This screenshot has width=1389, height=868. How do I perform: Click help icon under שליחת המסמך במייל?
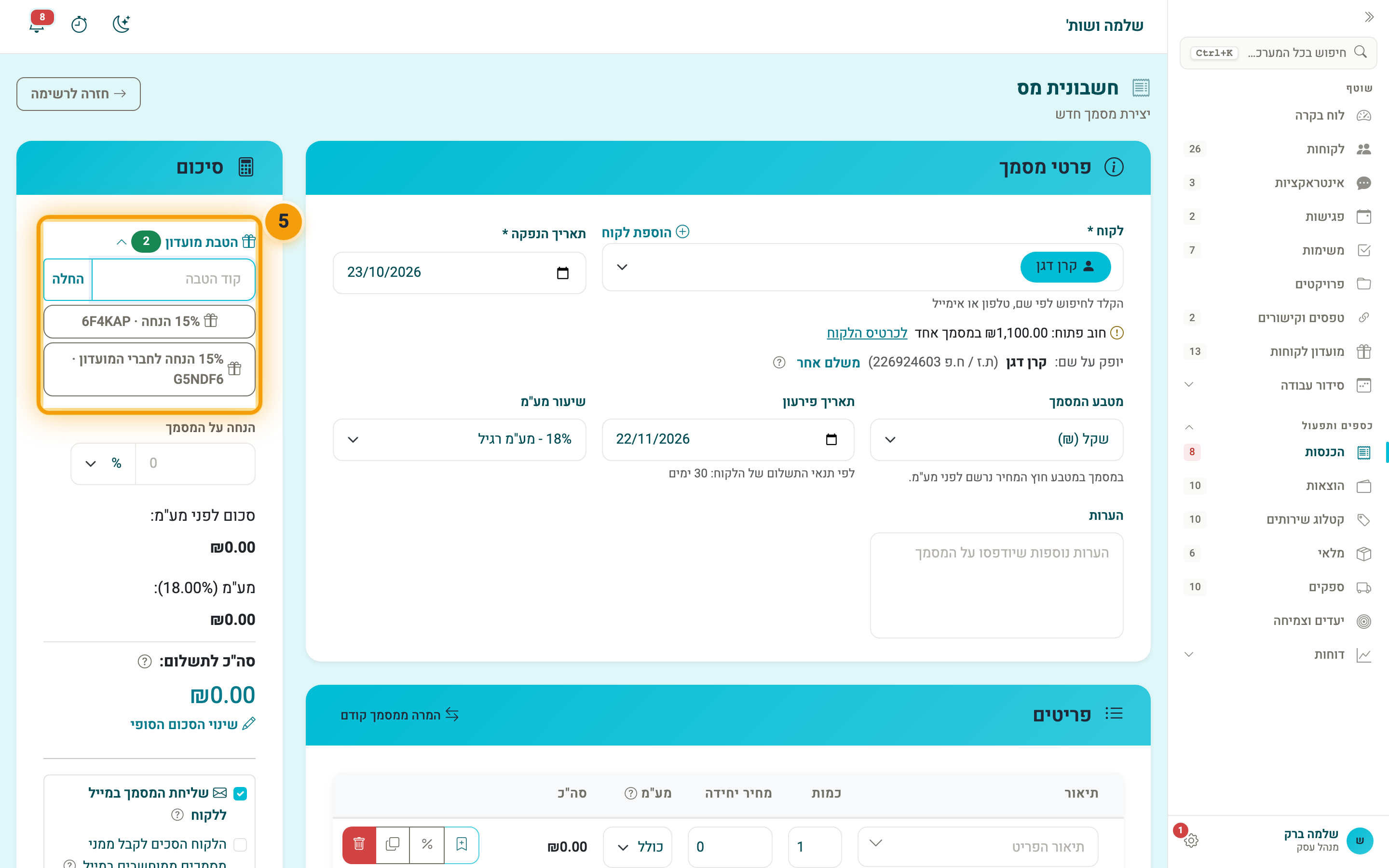click(177, 815)
